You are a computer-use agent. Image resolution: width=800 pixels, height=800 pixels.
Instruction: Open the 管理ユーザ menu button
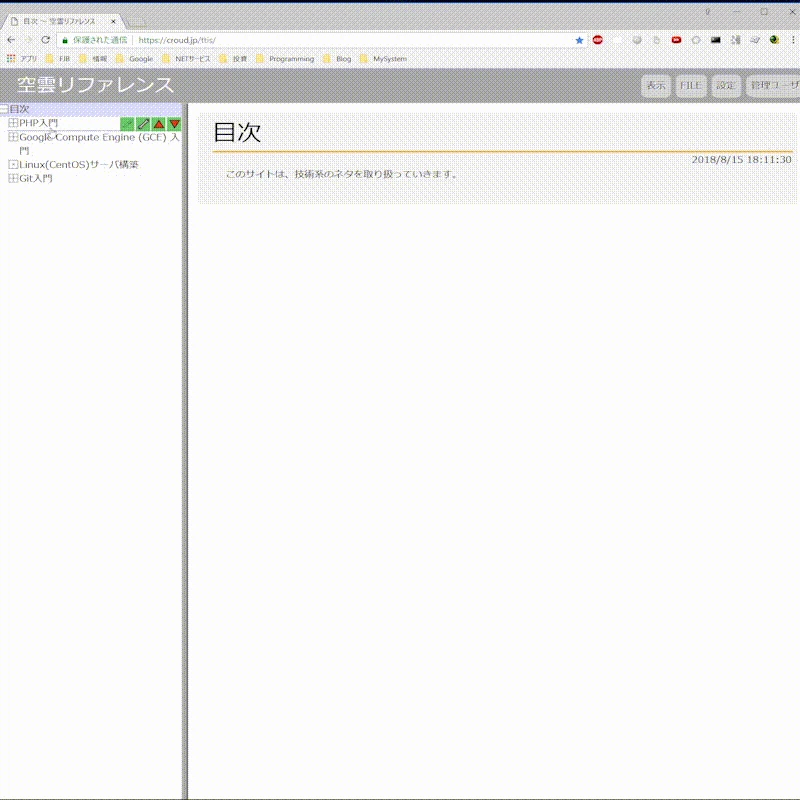pos(773,85)
